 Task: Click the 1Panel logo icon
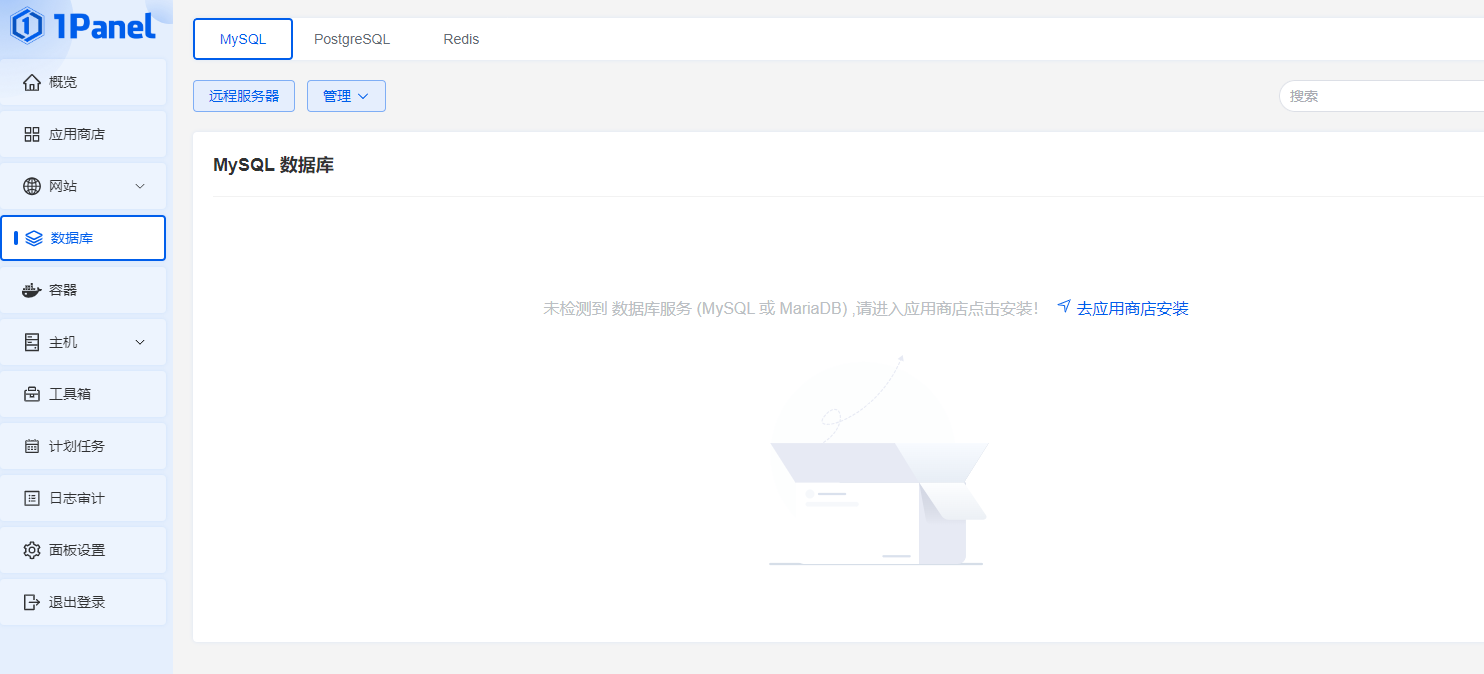26,26
